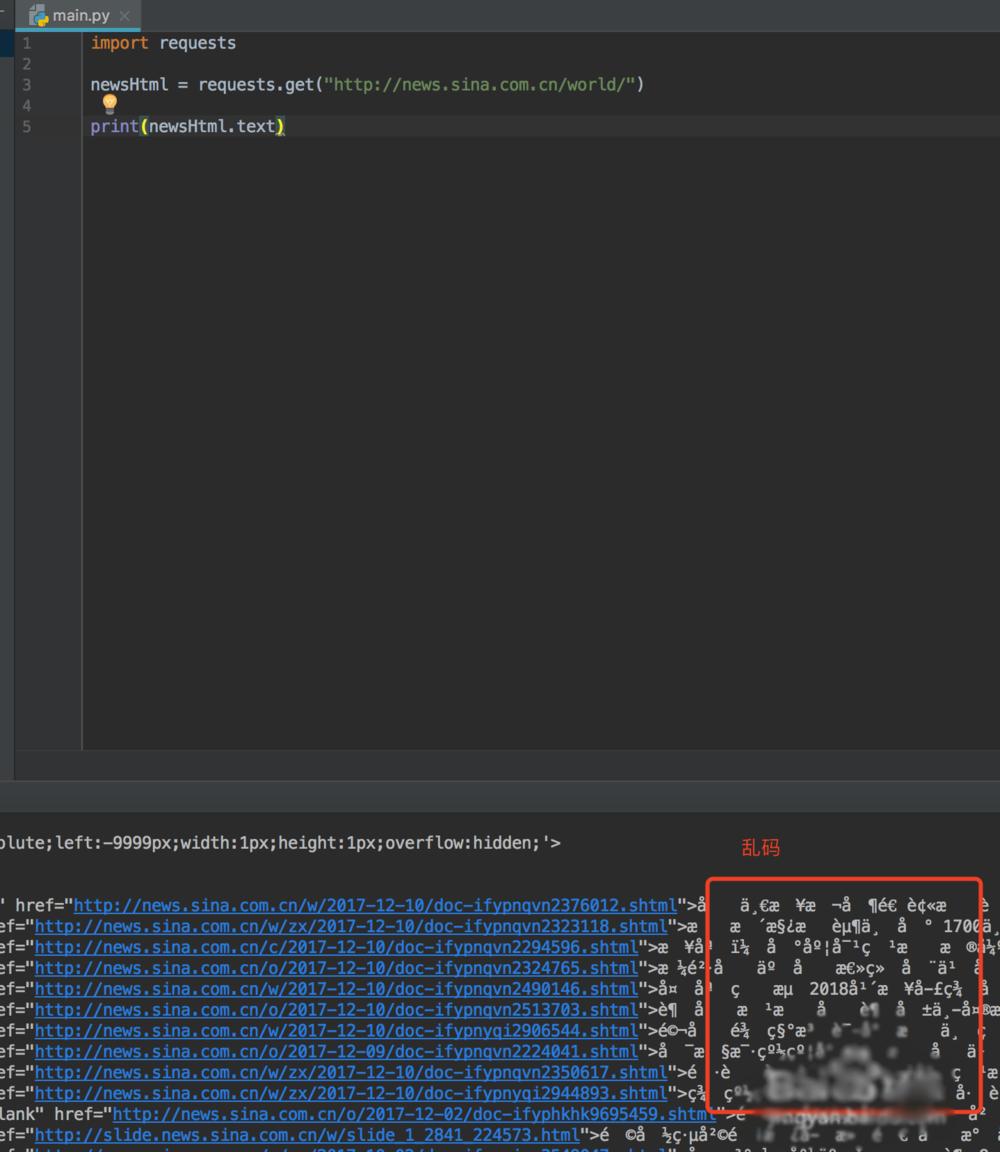Open the doc-ifypnqvn2376012.shtml console link
Screen dimensions: 1000x1152
(x=374, y=906)
